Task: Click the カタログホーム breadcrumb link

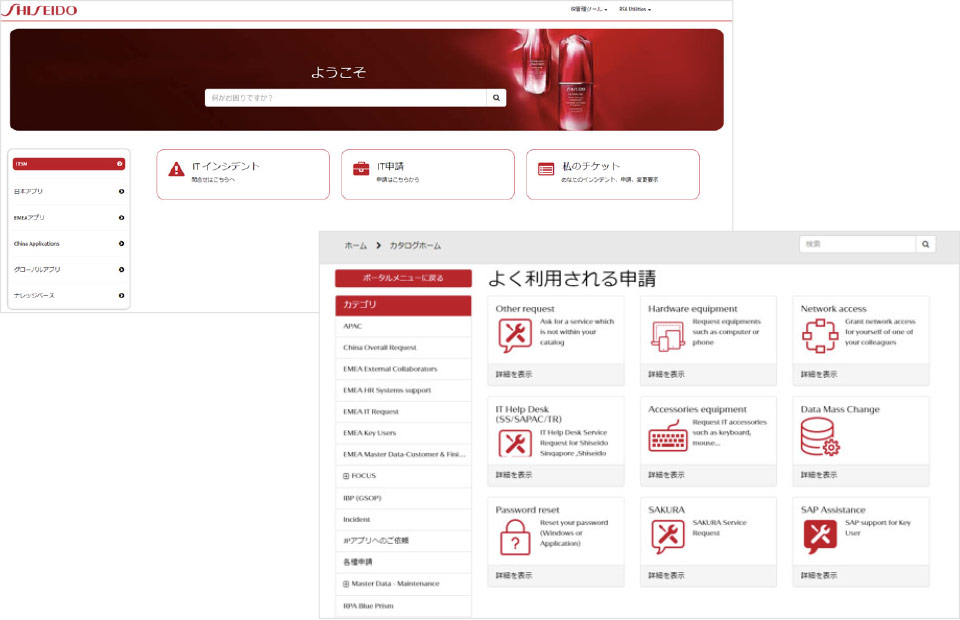Action: 415,245
